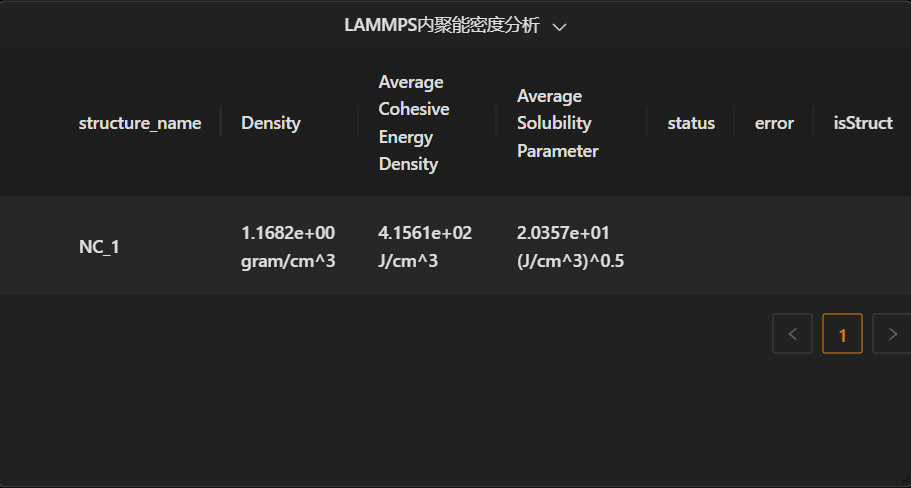The width and height of the screenshot is (911, 488).
Task: Click the blank first column header cell
Action: (29, 123)
